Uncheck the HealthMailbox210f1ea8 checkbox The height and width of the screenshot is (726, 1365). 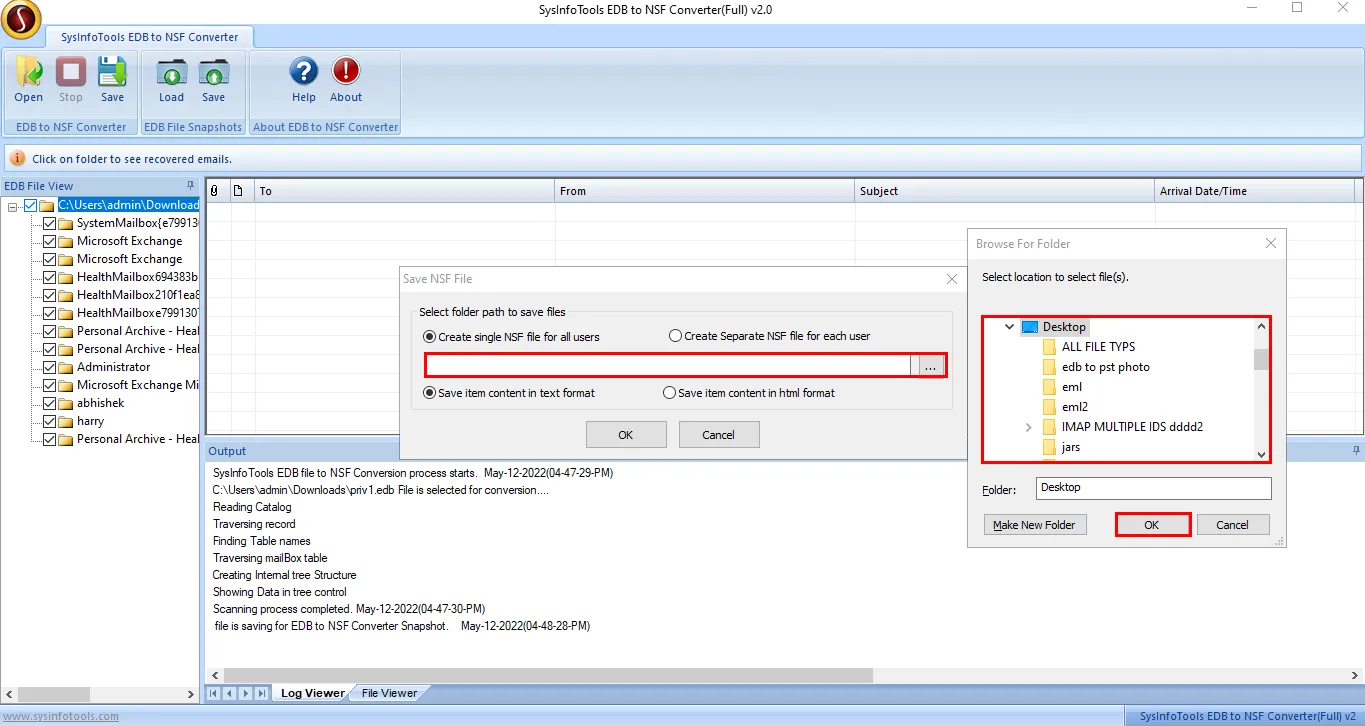(50, 295)
